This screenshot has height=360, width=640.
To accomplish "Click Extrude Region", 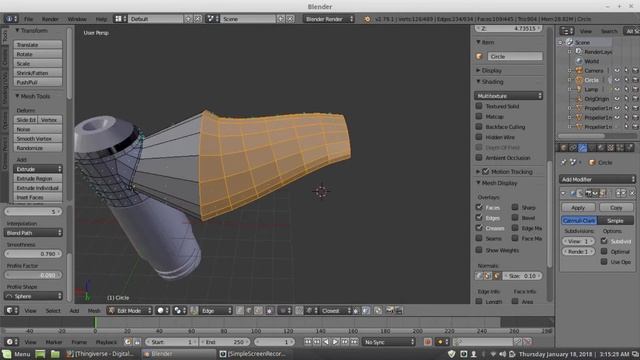I will pos(38,178).
